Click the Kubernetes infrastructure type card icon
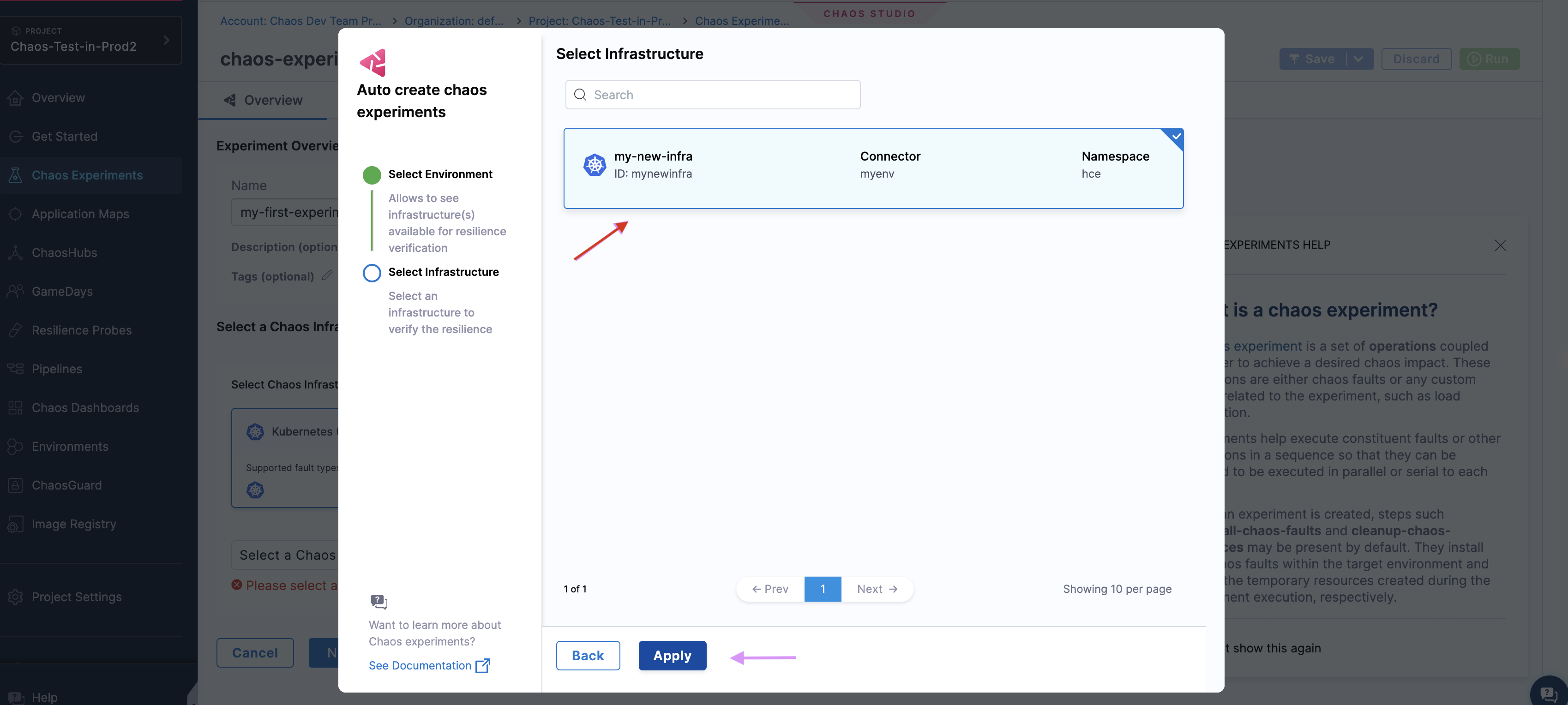1568x705 pixels. [255, 432]
